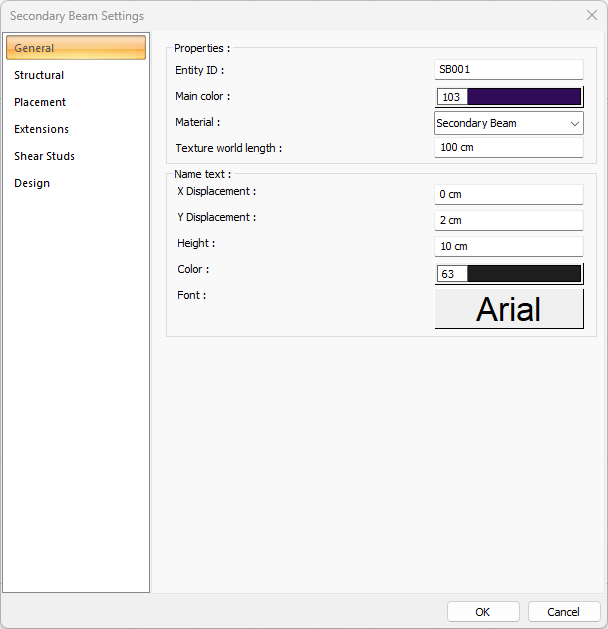This screenshot has width=608, height=629.
Task: Switch to the Placement section
Action: tap(41, 102)
